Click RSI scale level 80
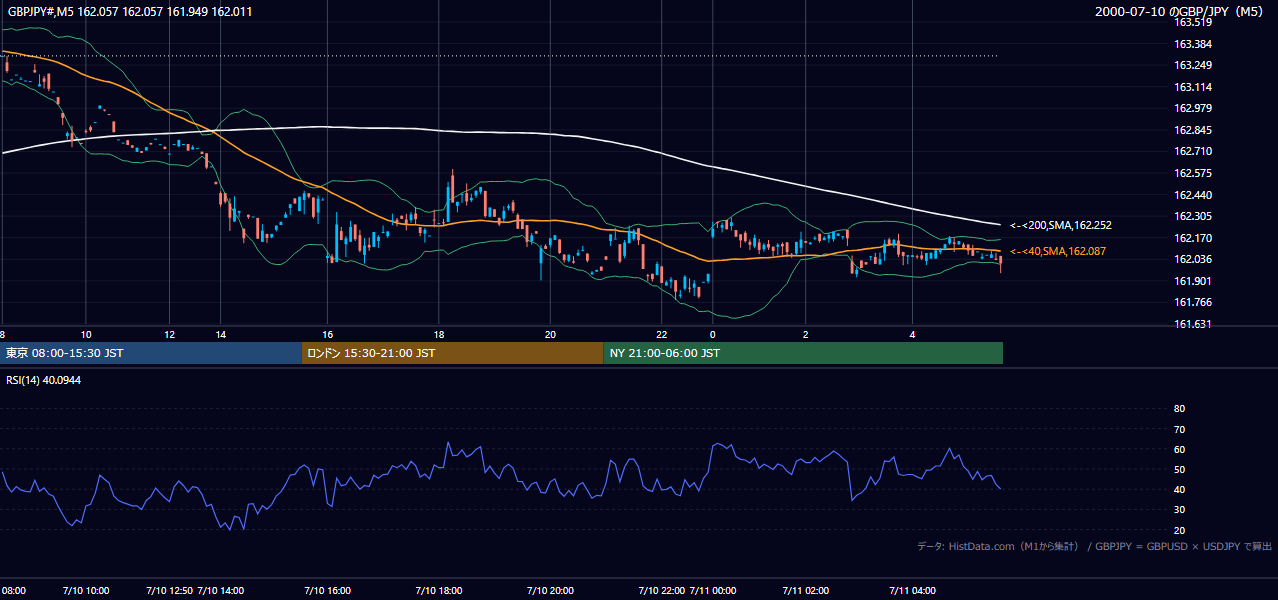The image size is (1278, 600). coord(1179,409)
